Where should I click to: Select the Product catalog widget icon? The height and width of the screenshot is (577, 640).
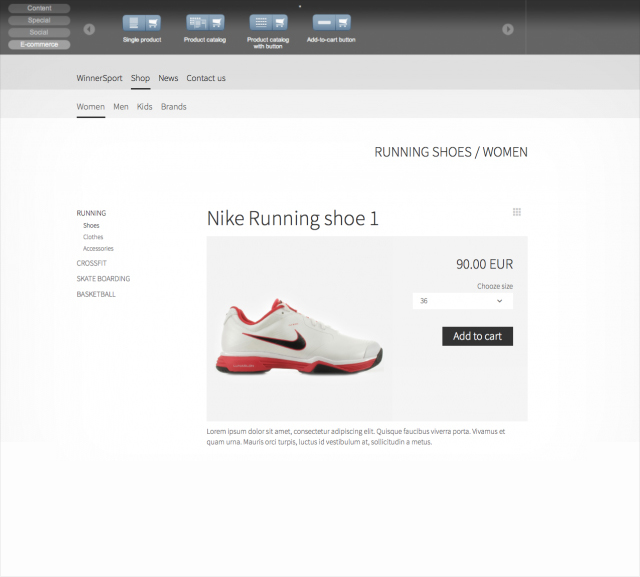click(205, 23)
